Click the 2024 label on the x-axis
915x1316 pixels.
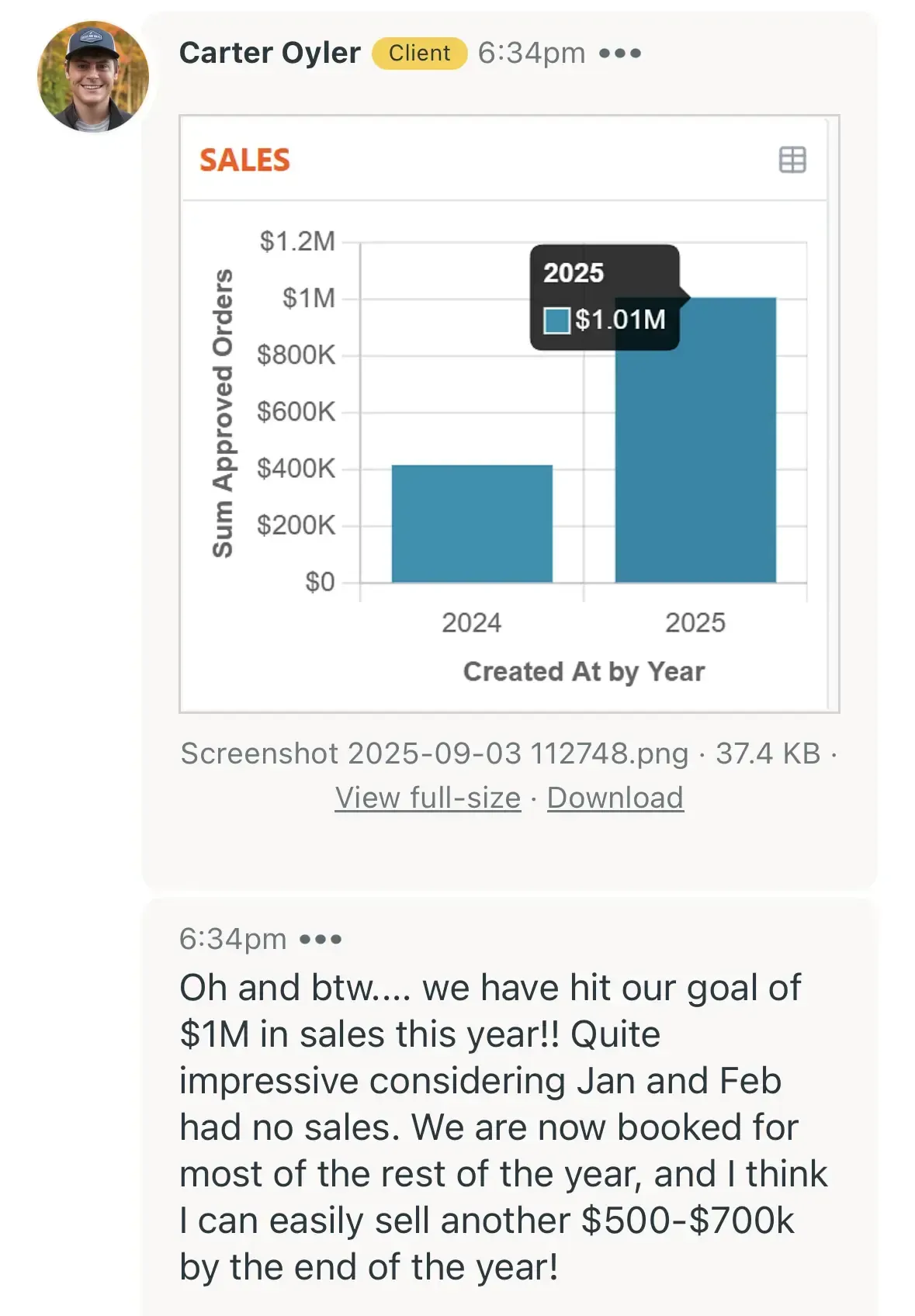coord(471,622)
